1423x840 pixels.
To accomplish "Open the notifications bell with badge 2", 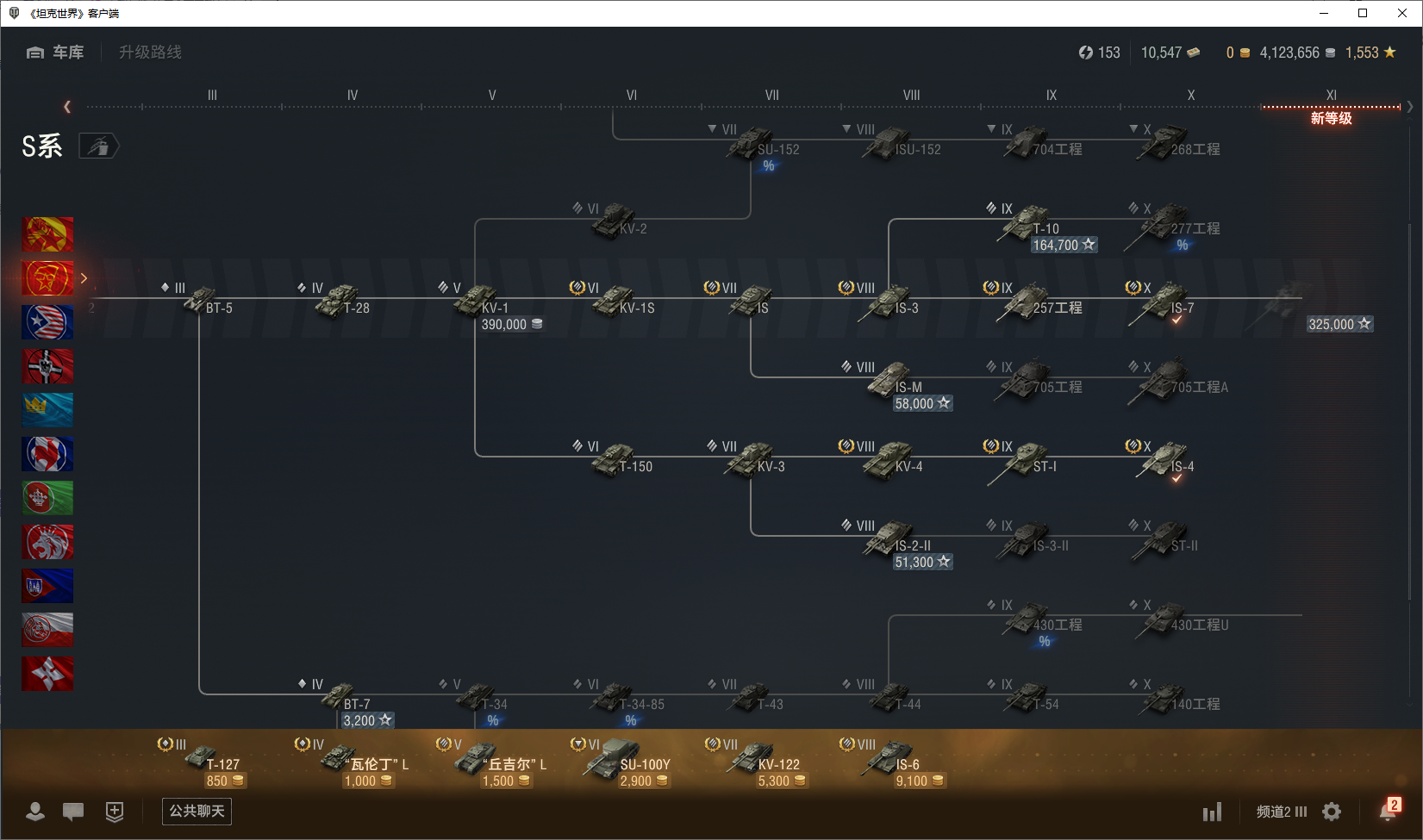I will [1389, 810].
